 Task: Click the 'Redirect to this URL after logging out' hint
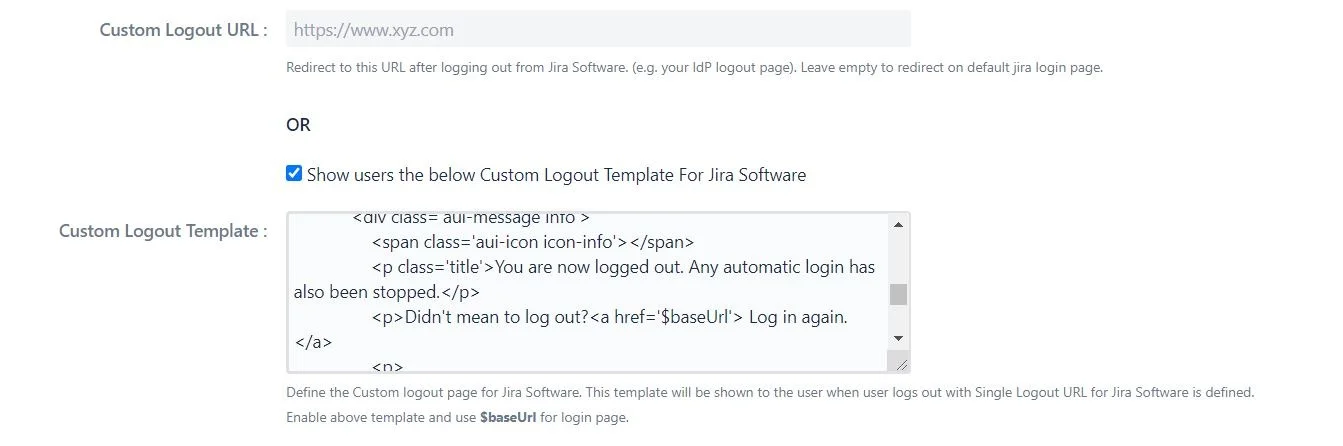694,68
